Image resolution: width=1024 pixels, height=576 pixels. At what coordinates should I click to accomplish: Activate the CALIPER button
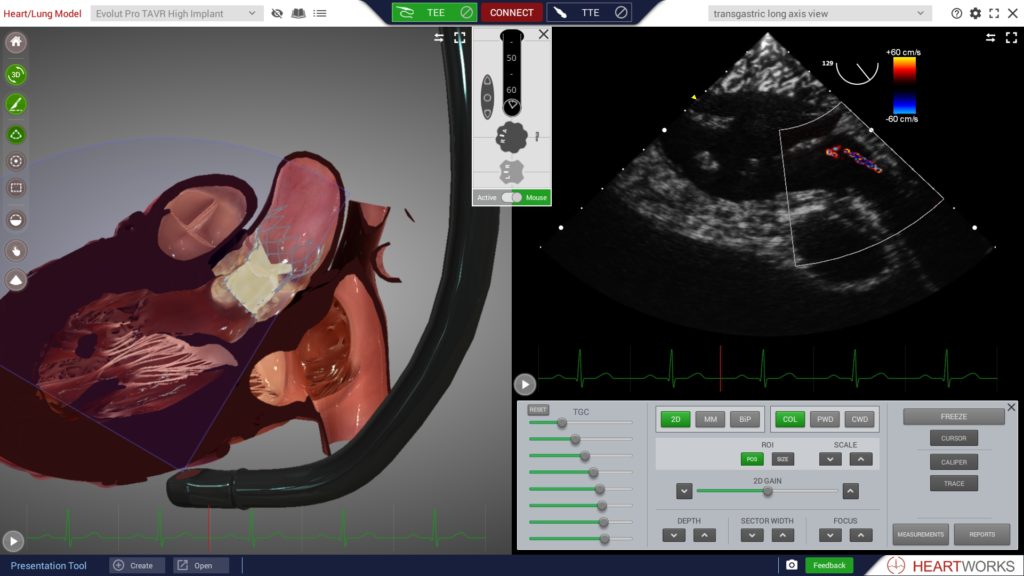click(953, 462)
